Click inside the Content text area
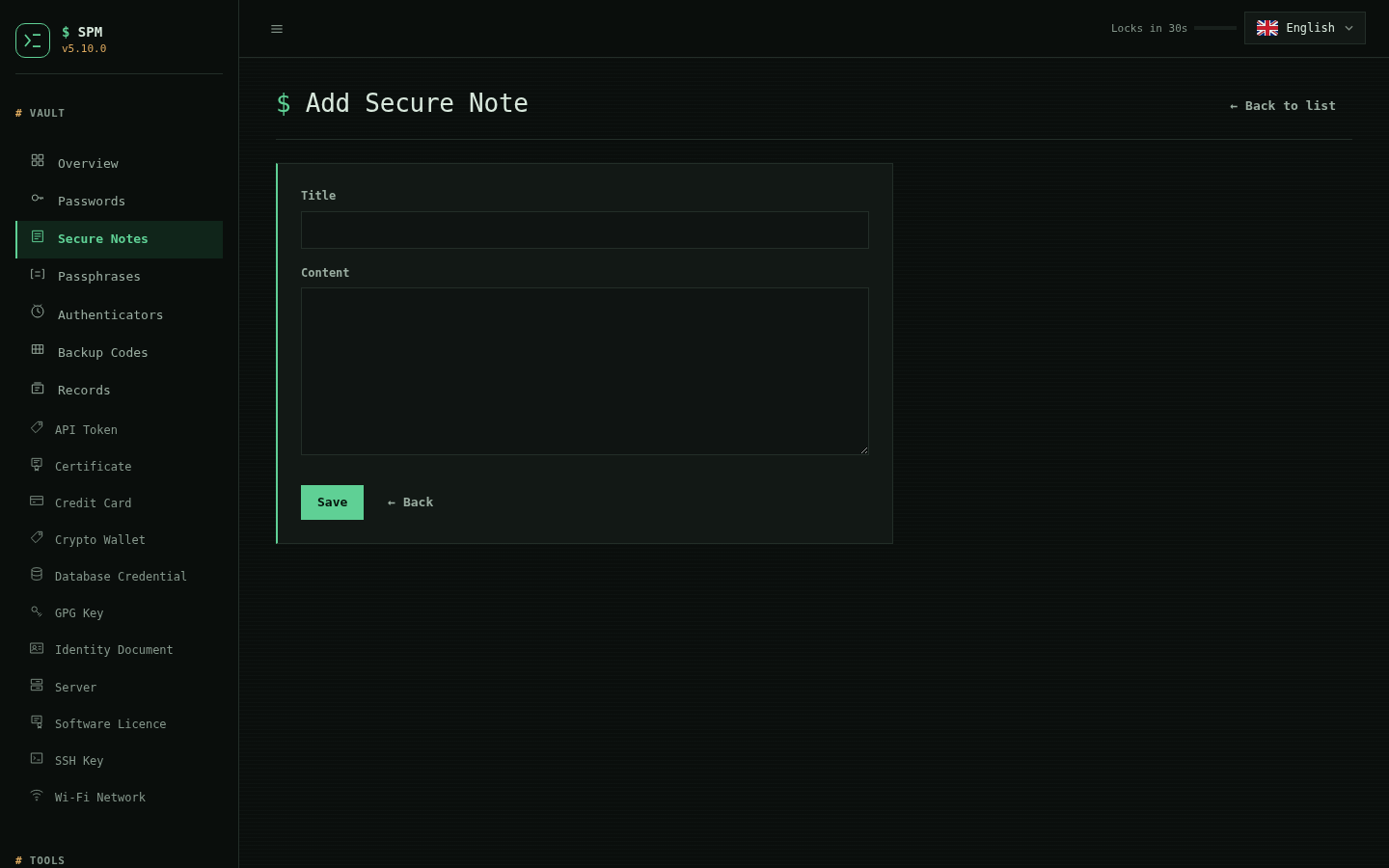The height and width of the screenshot is (868, 1389). coord(585,371)
